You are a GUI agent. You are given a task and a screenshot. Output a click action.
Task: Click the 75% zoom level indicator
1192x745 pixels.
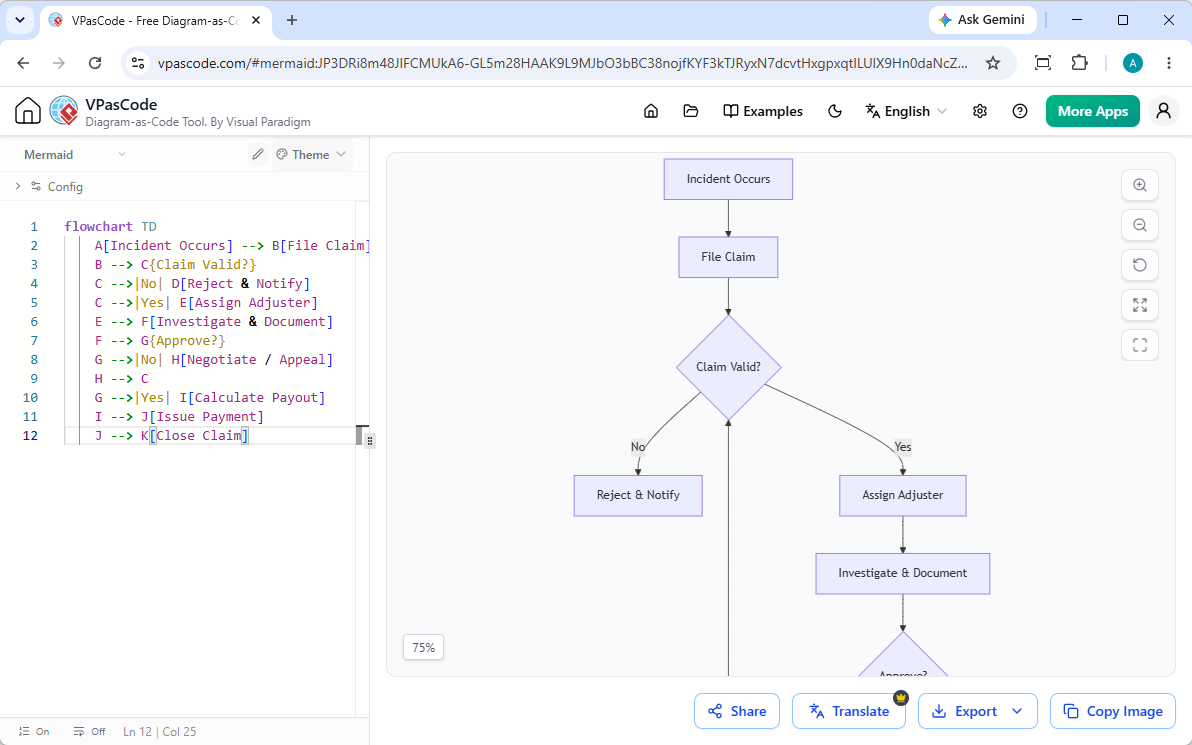coord(423,648)
